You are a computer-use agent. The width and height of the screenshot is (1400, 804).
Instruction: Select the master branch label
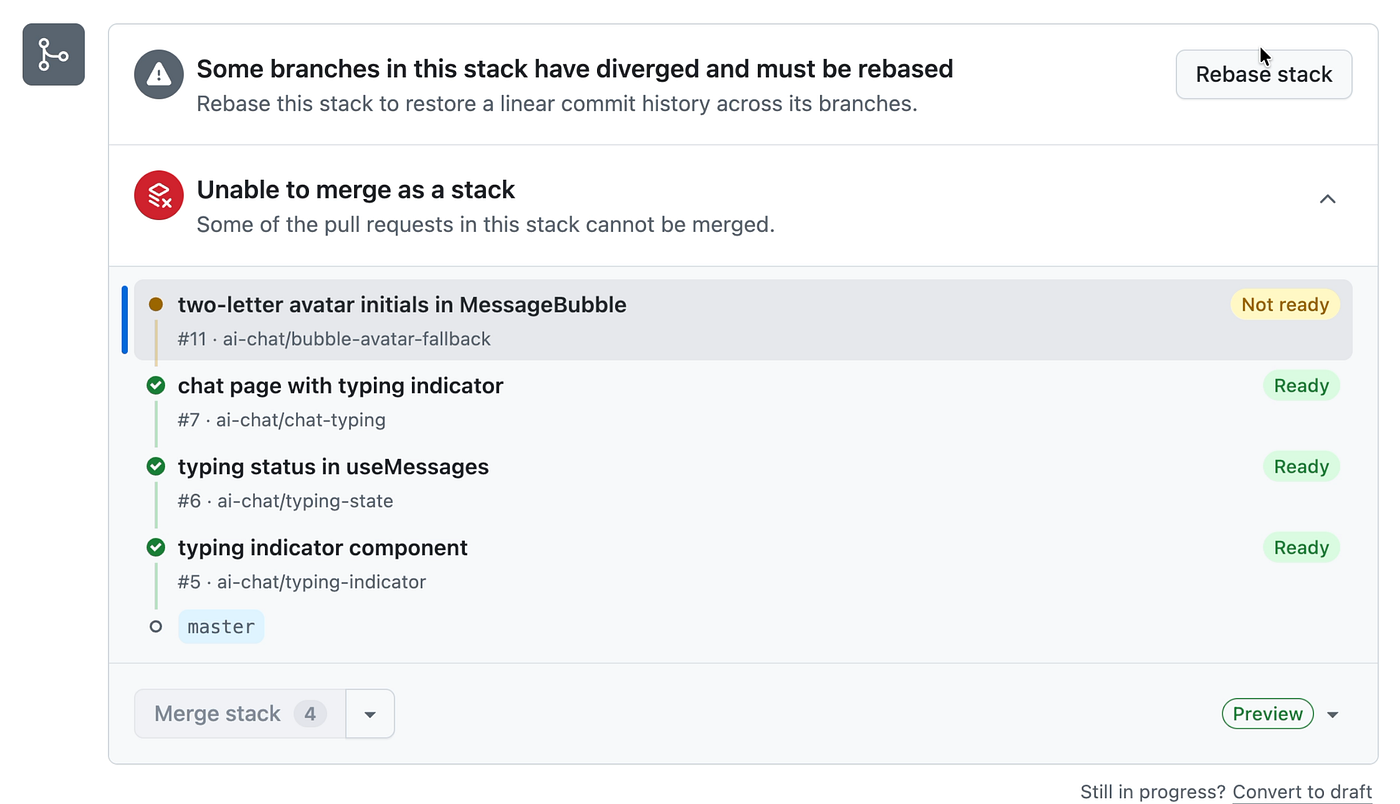coord(221,627)
